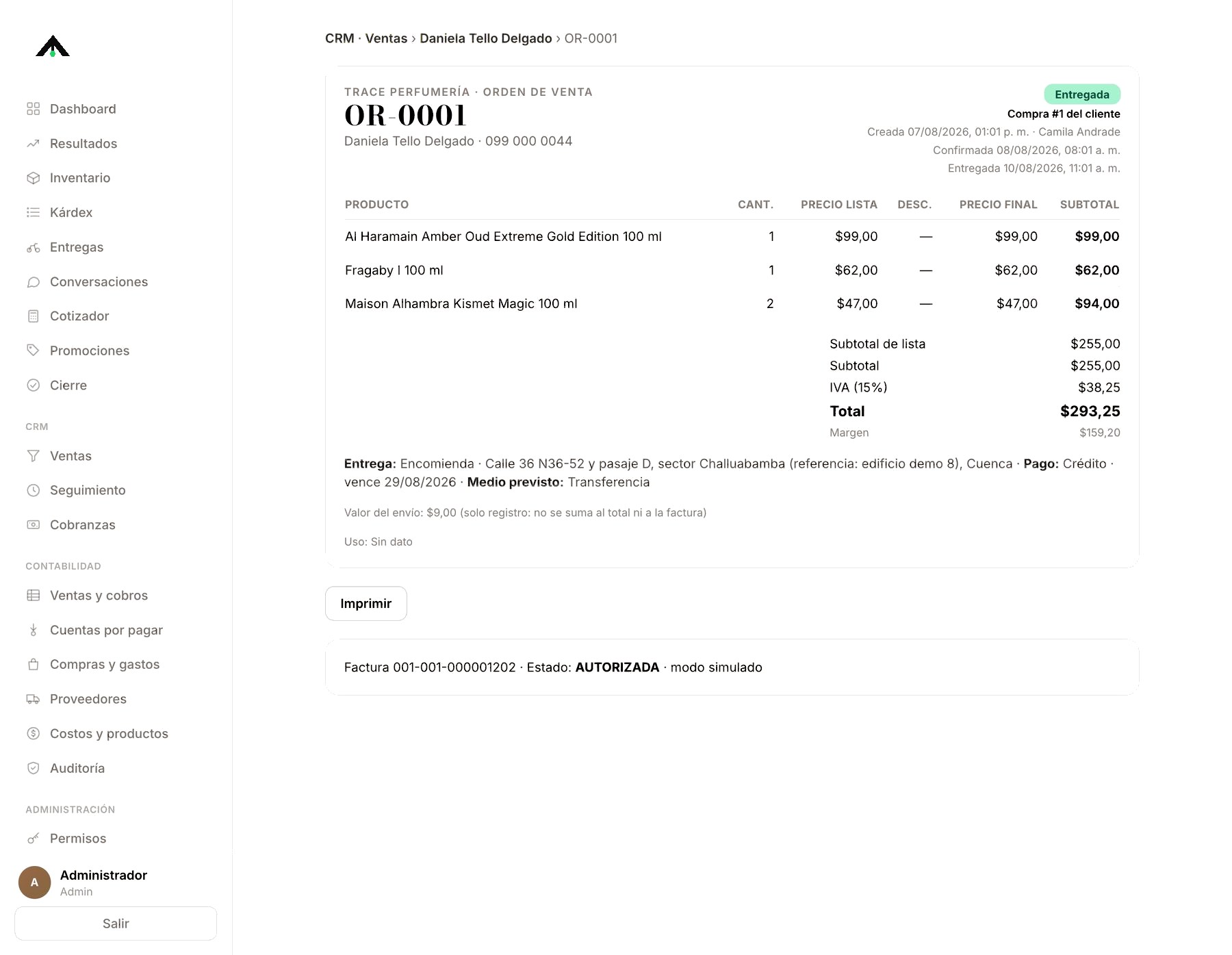Open Daniela Tello Delgado breadcrumb link
Viewport: 1232px width, 955px height.
[486, 38]
